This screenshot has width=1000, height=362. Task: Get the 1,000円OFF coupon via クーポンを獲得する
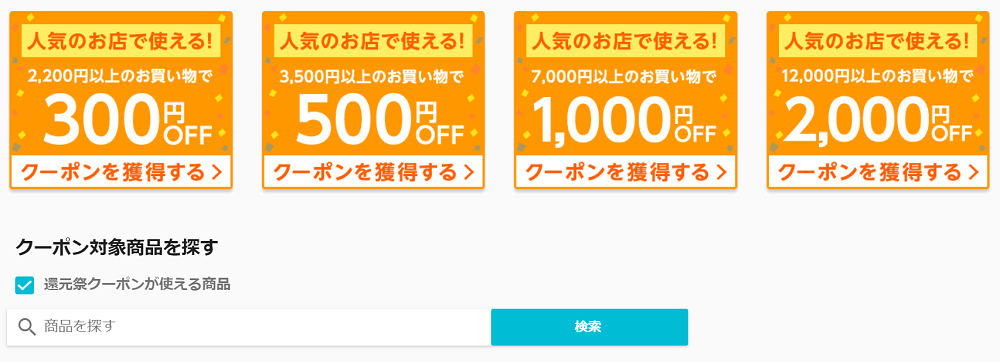626,172
